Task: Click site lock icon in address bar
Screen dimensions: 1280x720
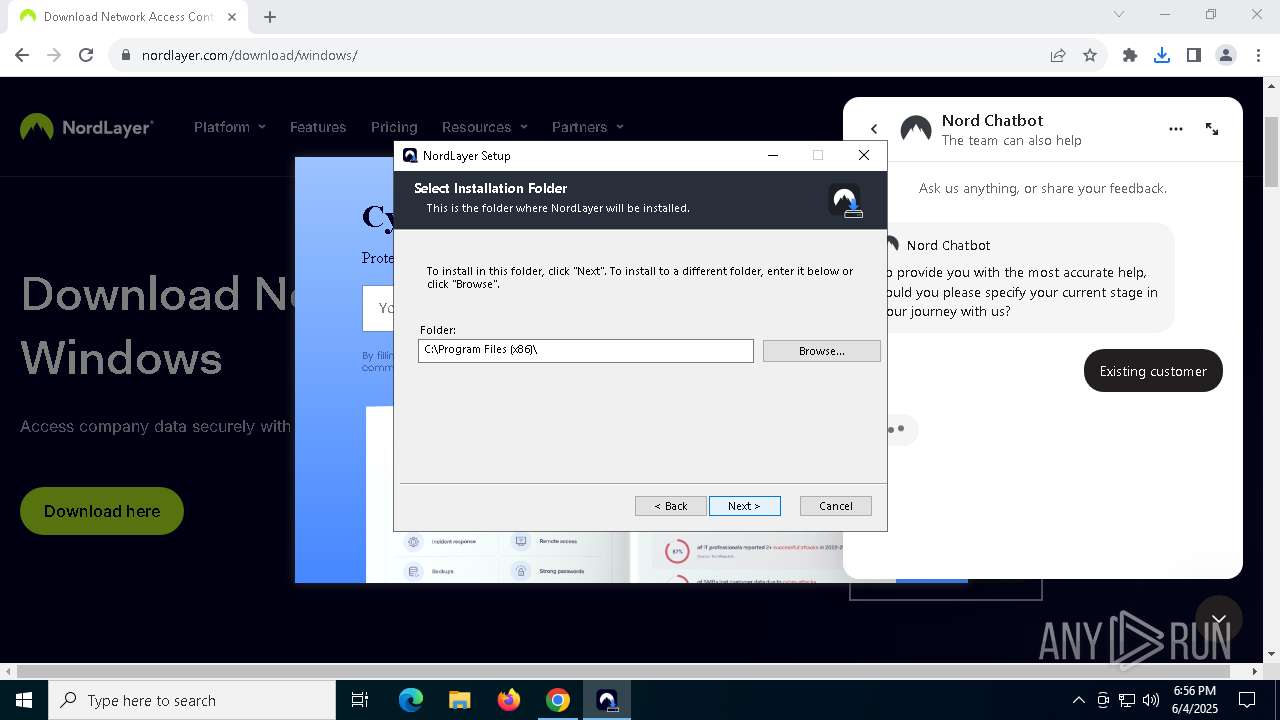Action: coord(125,55)
